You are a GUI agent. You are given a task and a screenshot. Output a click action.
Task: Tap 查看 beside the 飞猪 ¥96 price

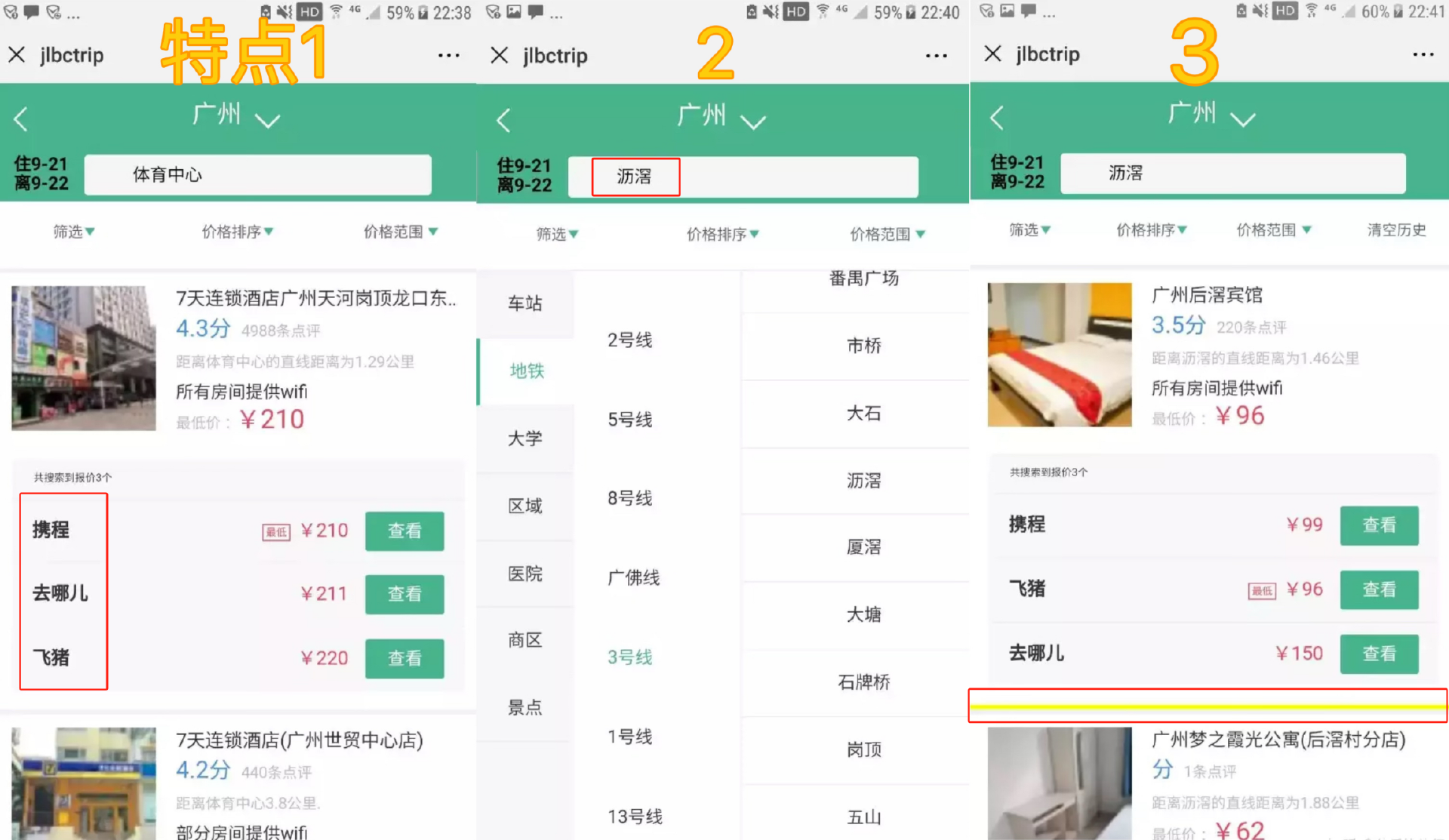pos(1379,589)
